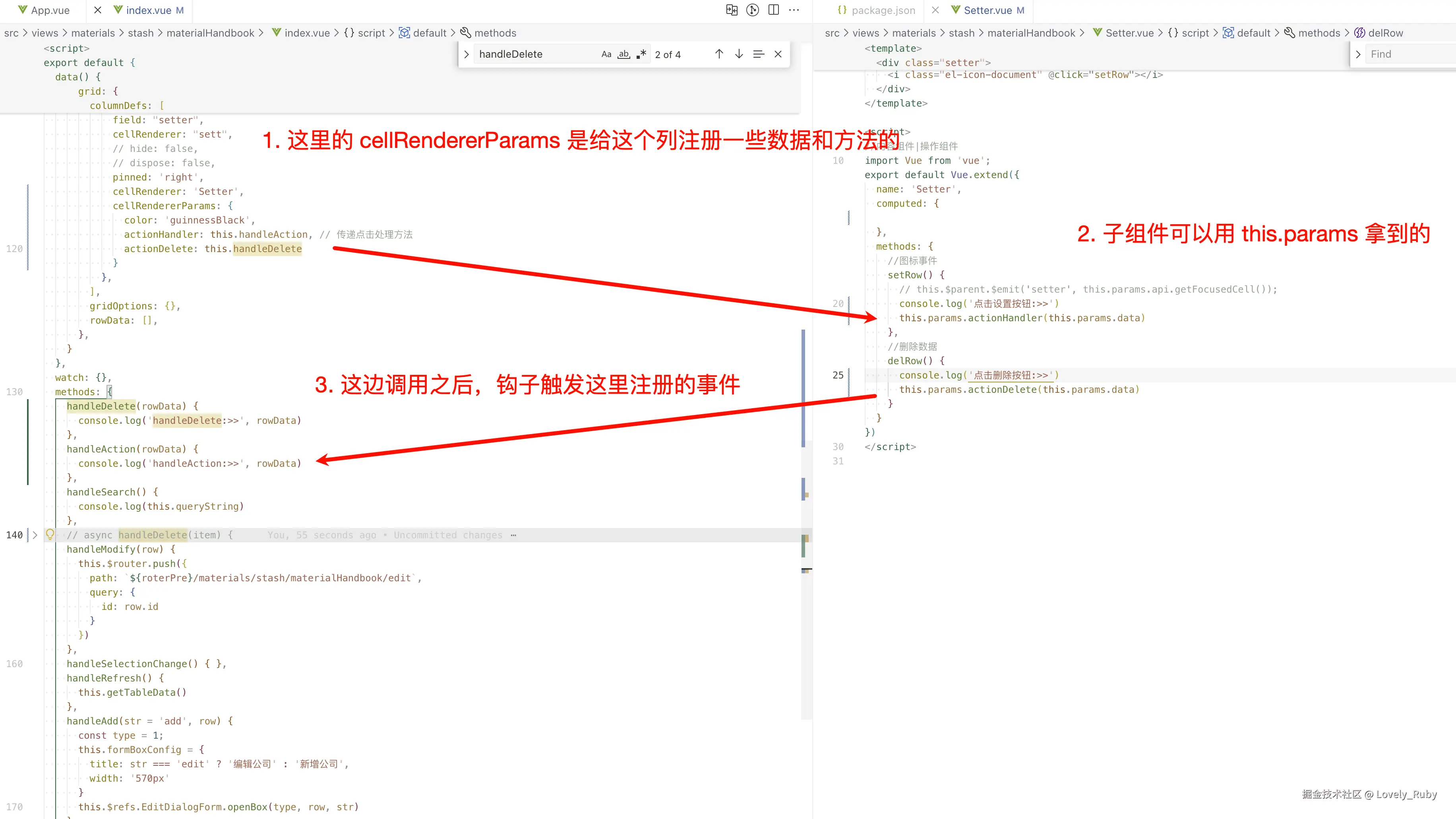1456x819 pixels.
Task: Click delRow in the right breadcrumb
Action: pyautogui.click(x=1385, y=33)
